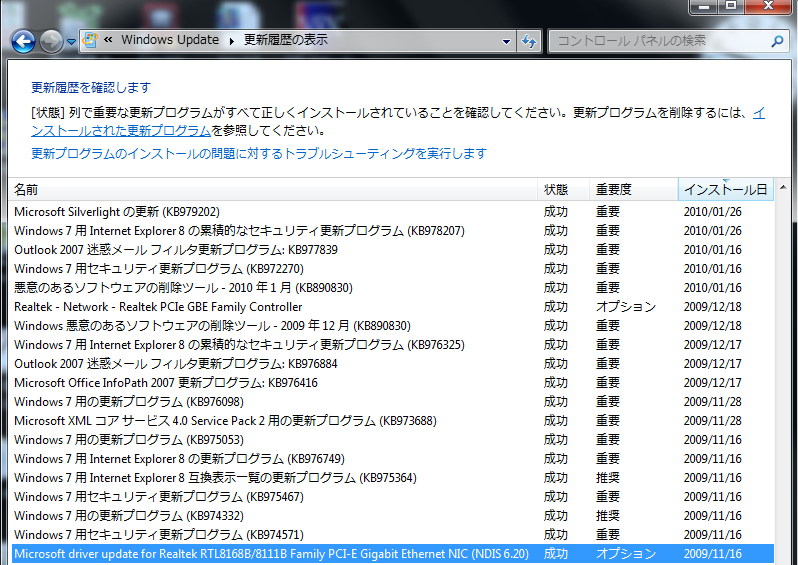Image resolution: width=798 pixels, height=565 pixels.
Task: Select Internet Explorer 8 update KB978207 row
Action: (392, 231)
